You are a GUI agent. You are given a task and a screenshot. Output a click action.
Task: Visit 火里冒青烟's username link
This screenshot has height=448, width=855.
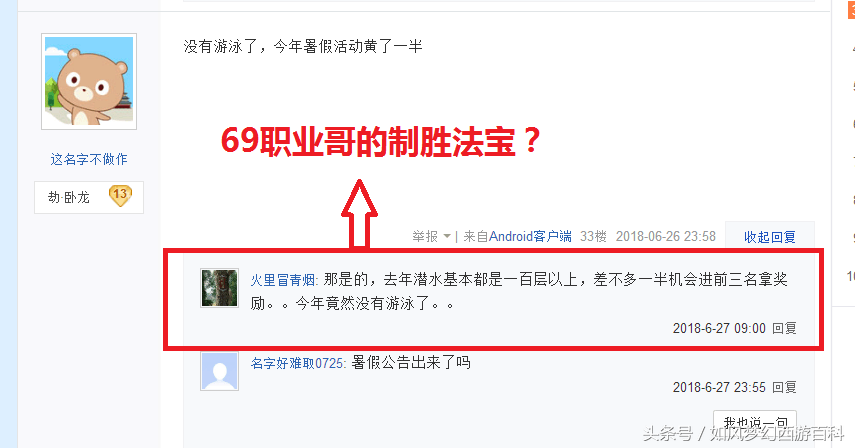283,280
